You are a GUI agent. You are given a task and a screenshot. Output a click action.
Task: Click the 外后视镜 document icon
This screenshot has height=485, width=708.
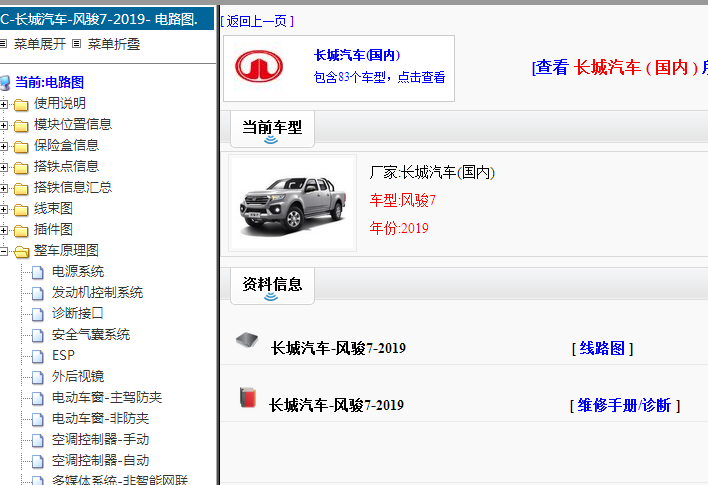(38, 378)
